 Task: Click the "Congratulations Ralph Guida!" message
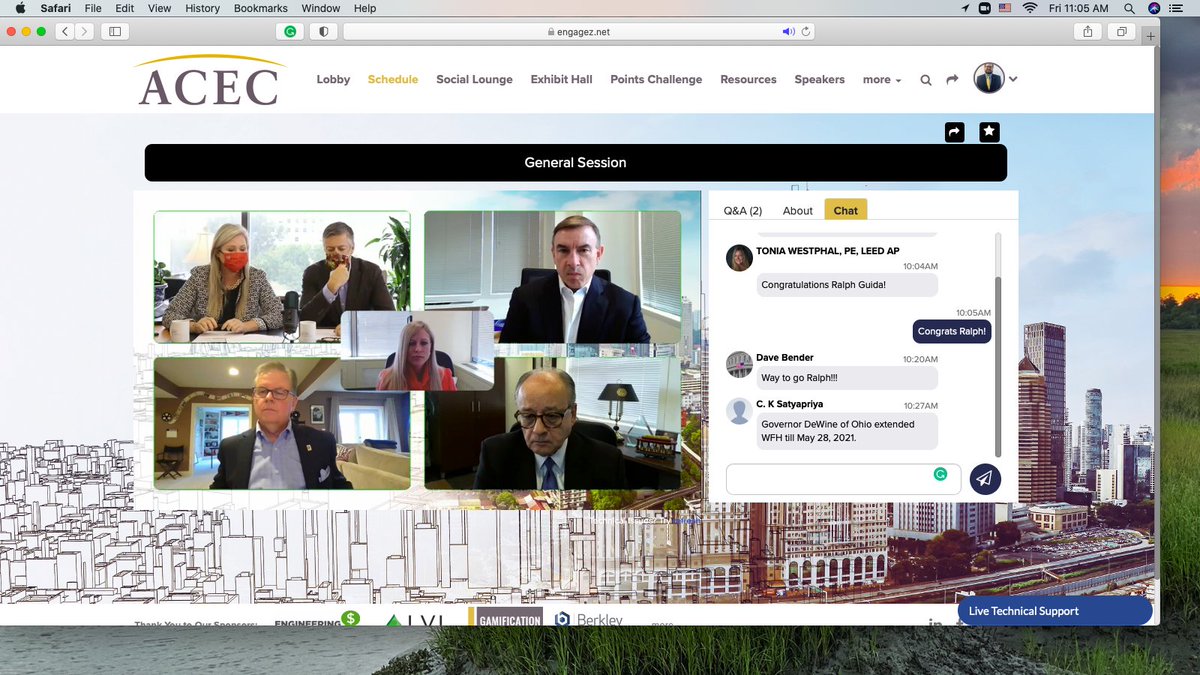848,285
